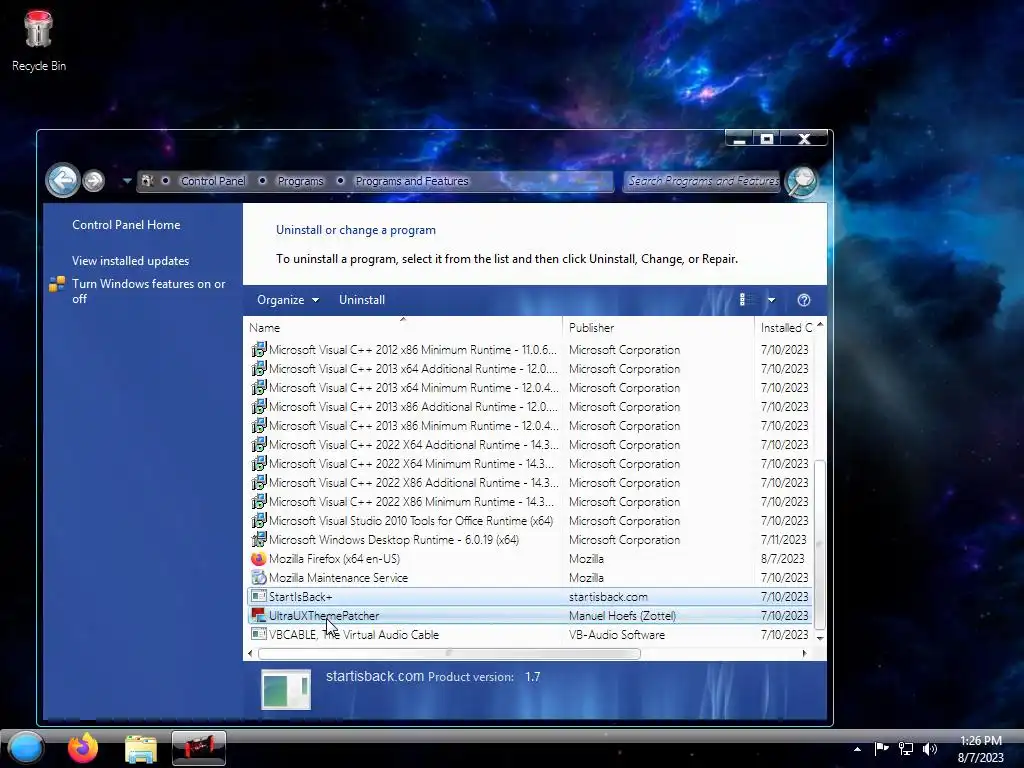This screenshot has height=768, width=1024.
Task: Click the Forward navigation arrow
Action: tap(94, 181)
